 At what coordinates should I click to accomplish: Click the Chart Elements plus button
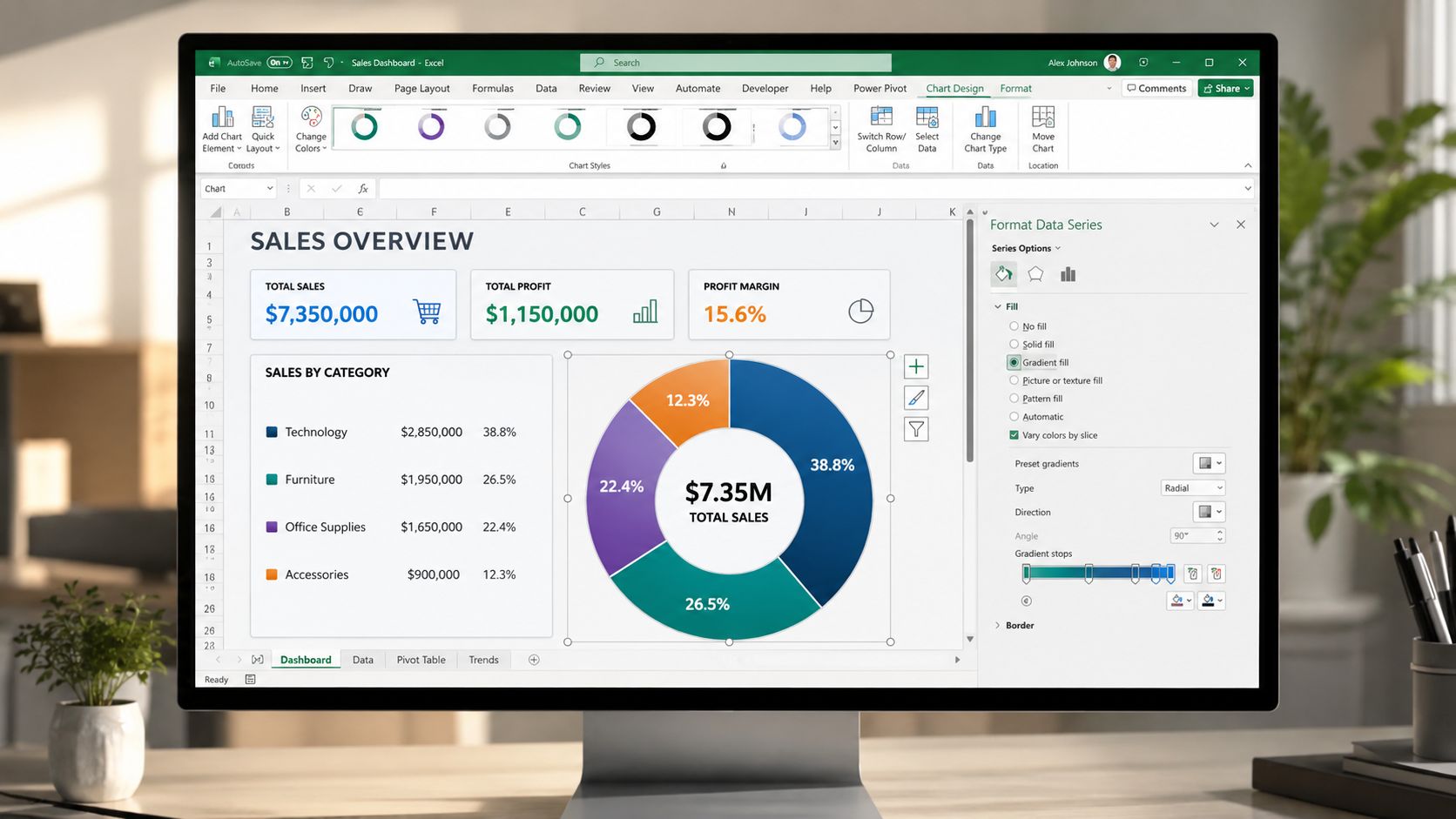(916, 366)
